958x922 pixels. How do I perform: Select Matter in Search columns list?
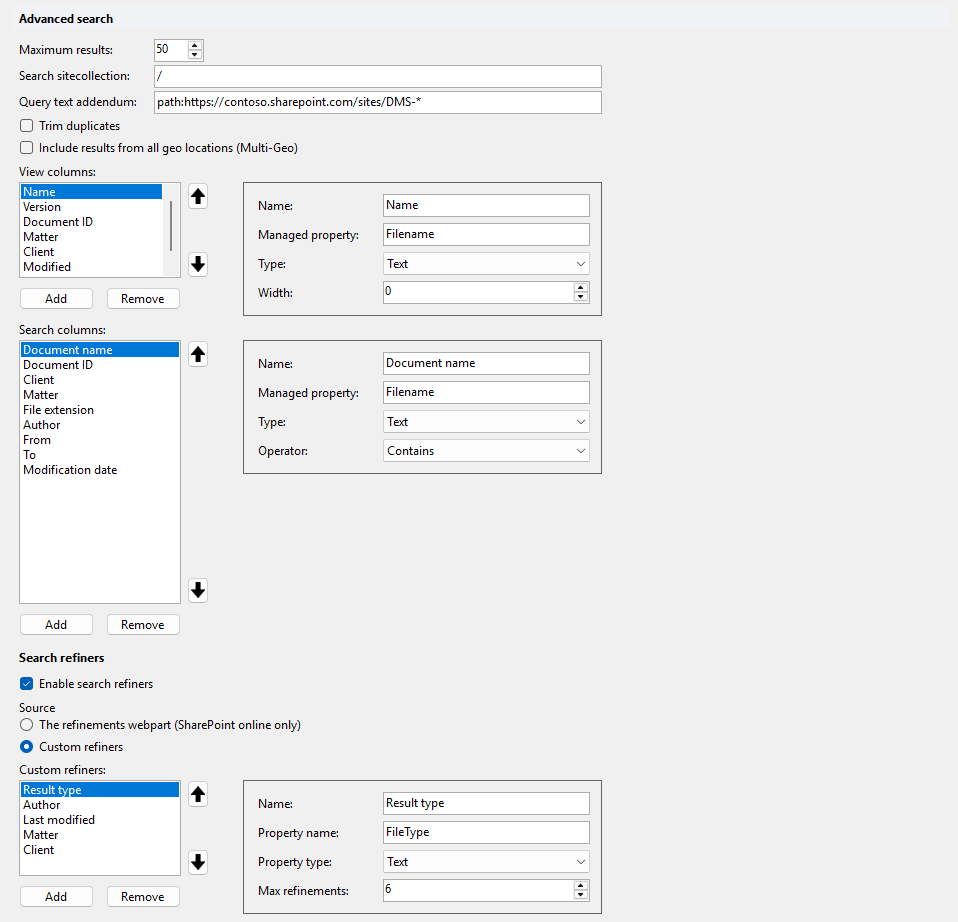pyautogui.click(x=100, y=395)
